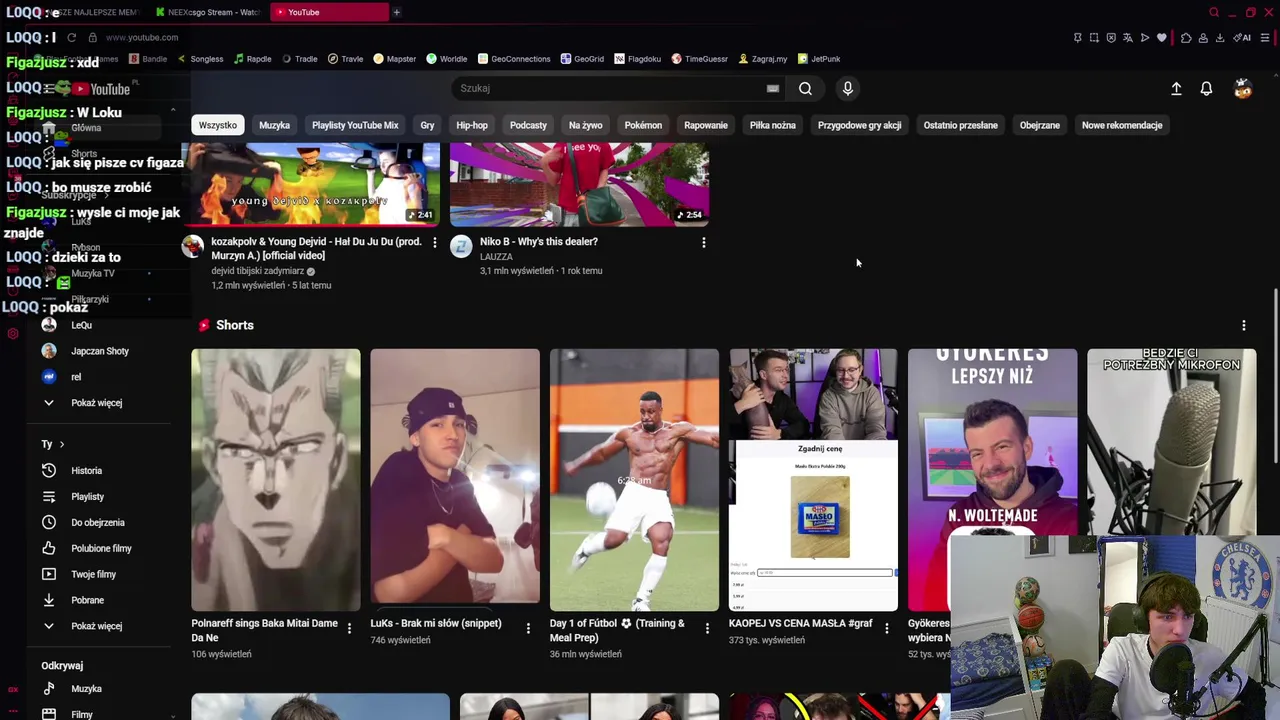This screenshot has height=720, width=1280.
Task: Open the create/upload video icon
Action: (1176, 89)
